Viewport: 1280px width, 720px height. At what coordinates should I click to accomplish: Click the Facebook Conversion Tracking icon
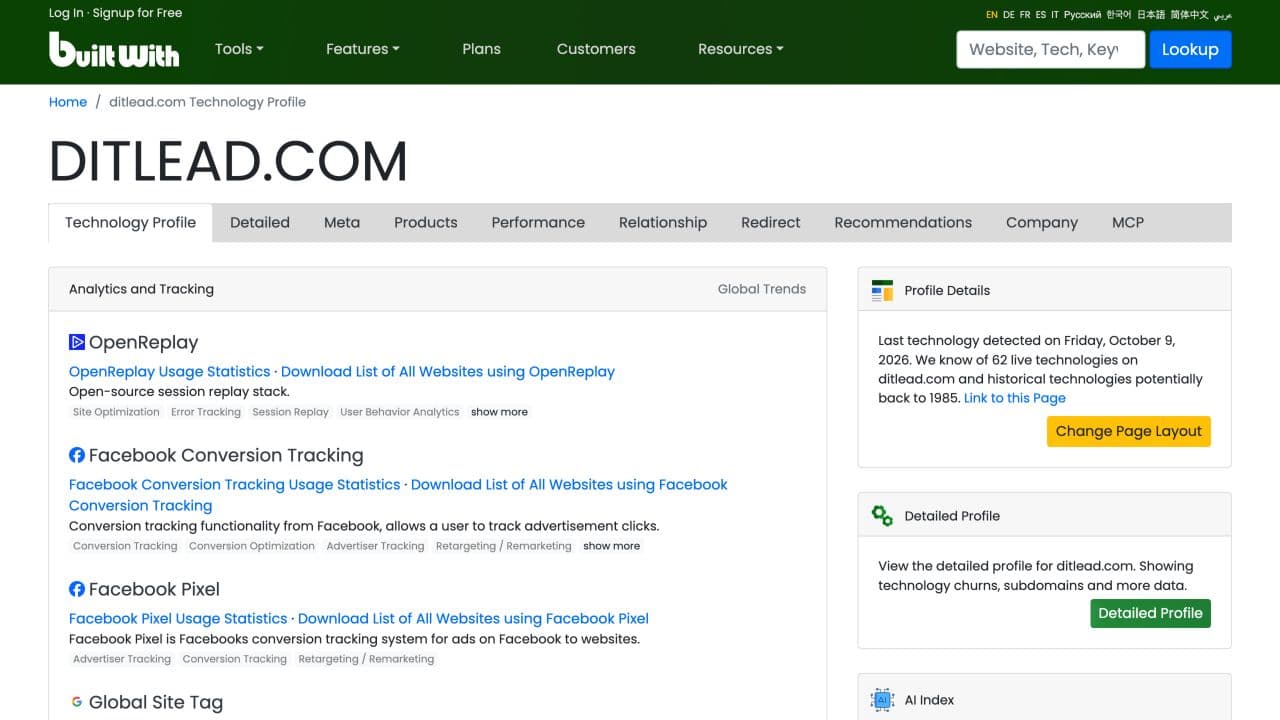[x=77, y=455]
